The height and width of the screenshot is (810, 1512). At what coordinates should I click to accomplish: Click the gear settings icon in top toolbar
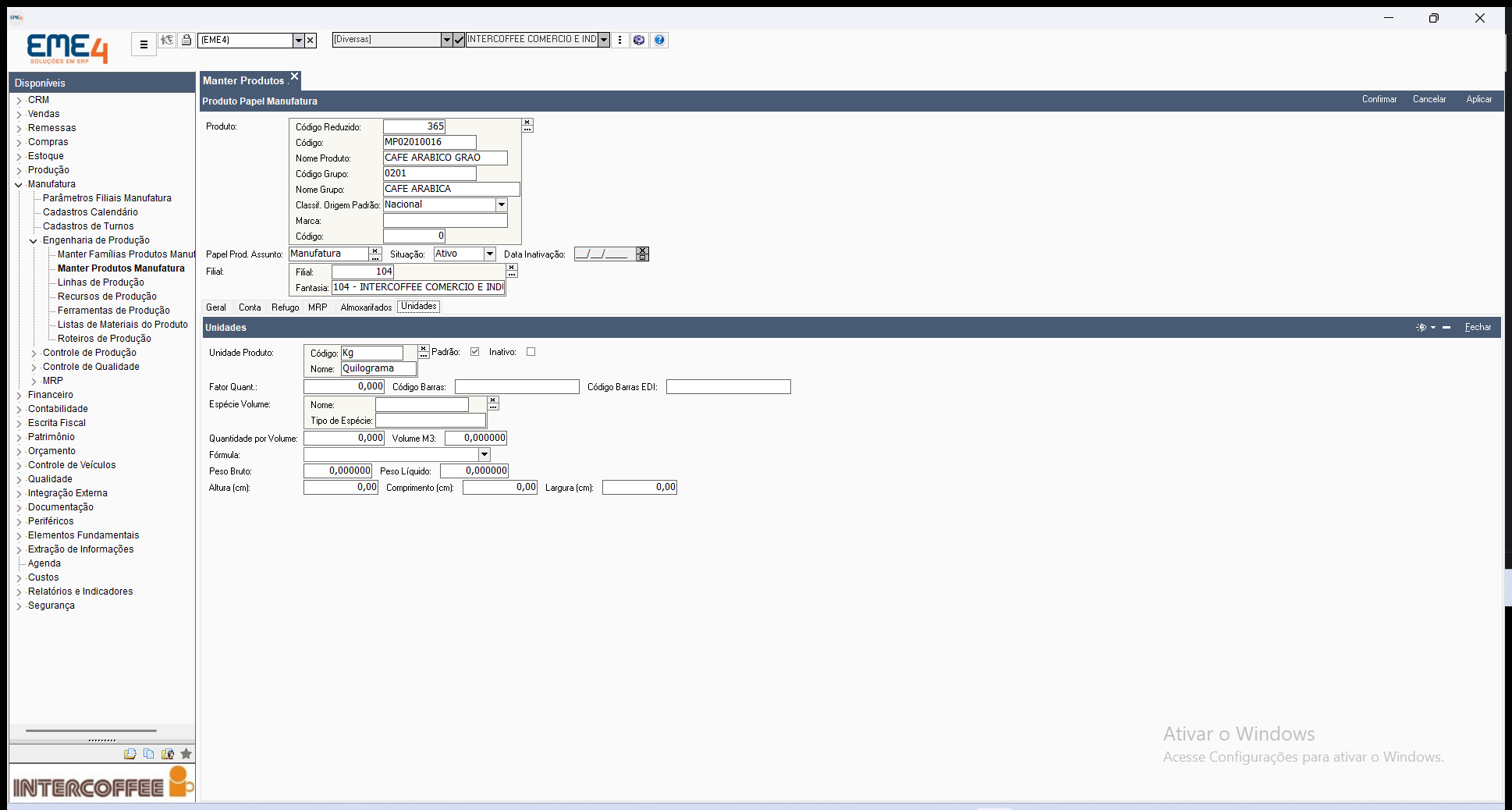click(x=639, y=40)
